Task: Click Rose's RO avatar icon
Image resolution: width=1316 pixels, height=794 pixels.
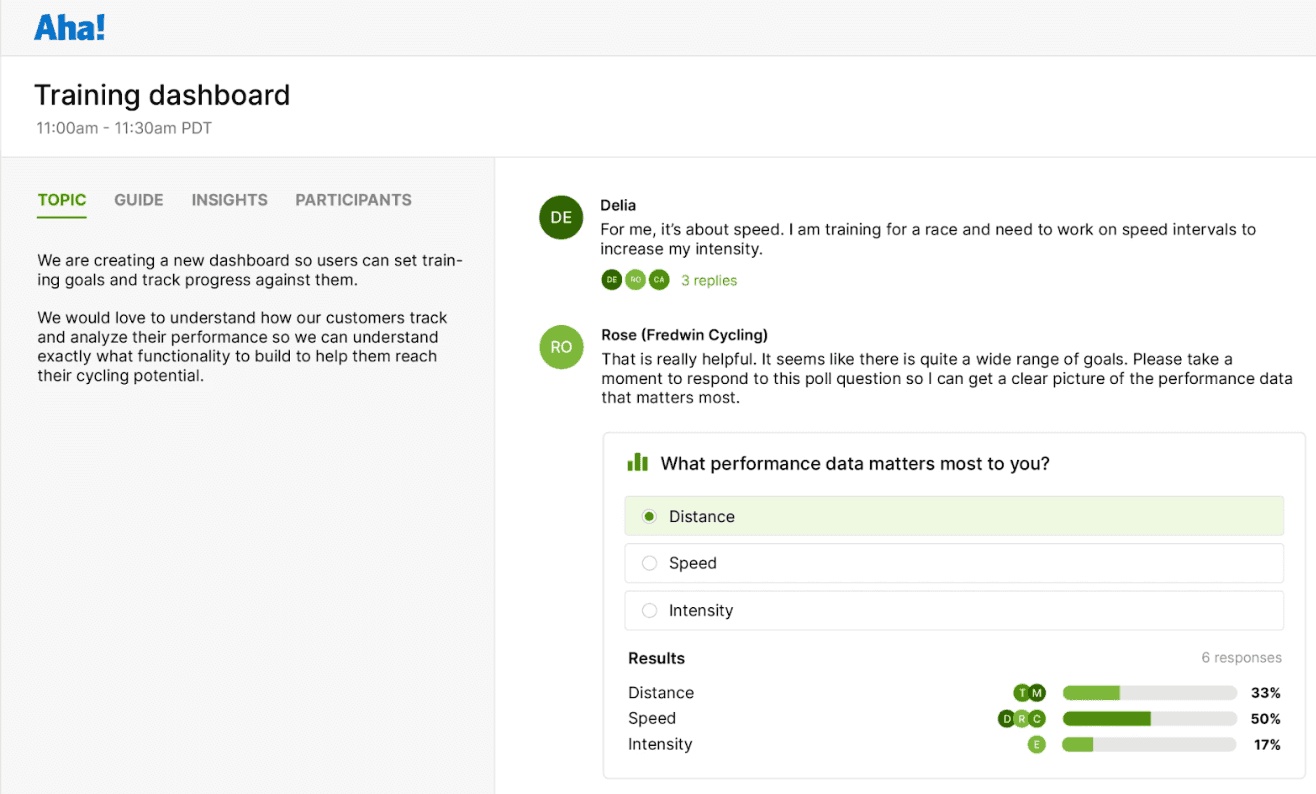Action: tap(560, 347)
